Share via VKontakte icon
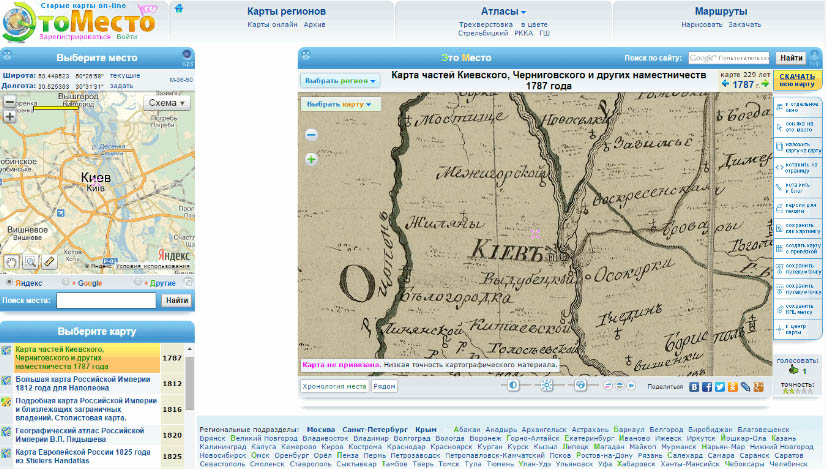826x469 pixels. coord(694,387)
